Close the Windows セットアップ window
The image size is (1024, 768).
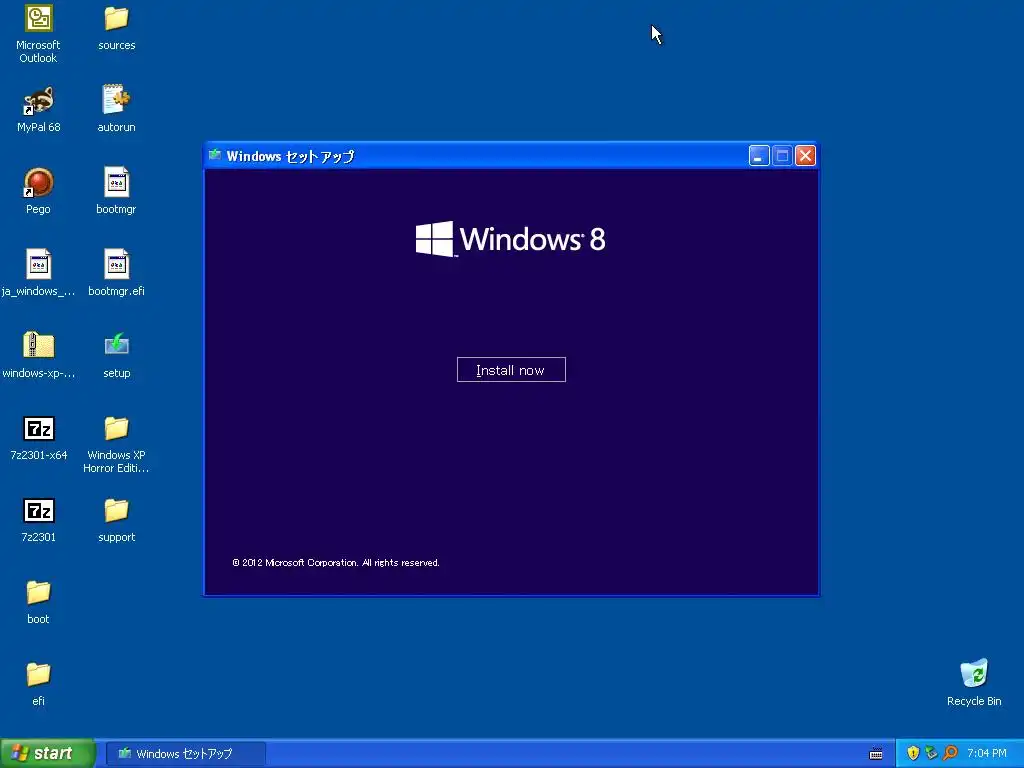pos(805,156)
